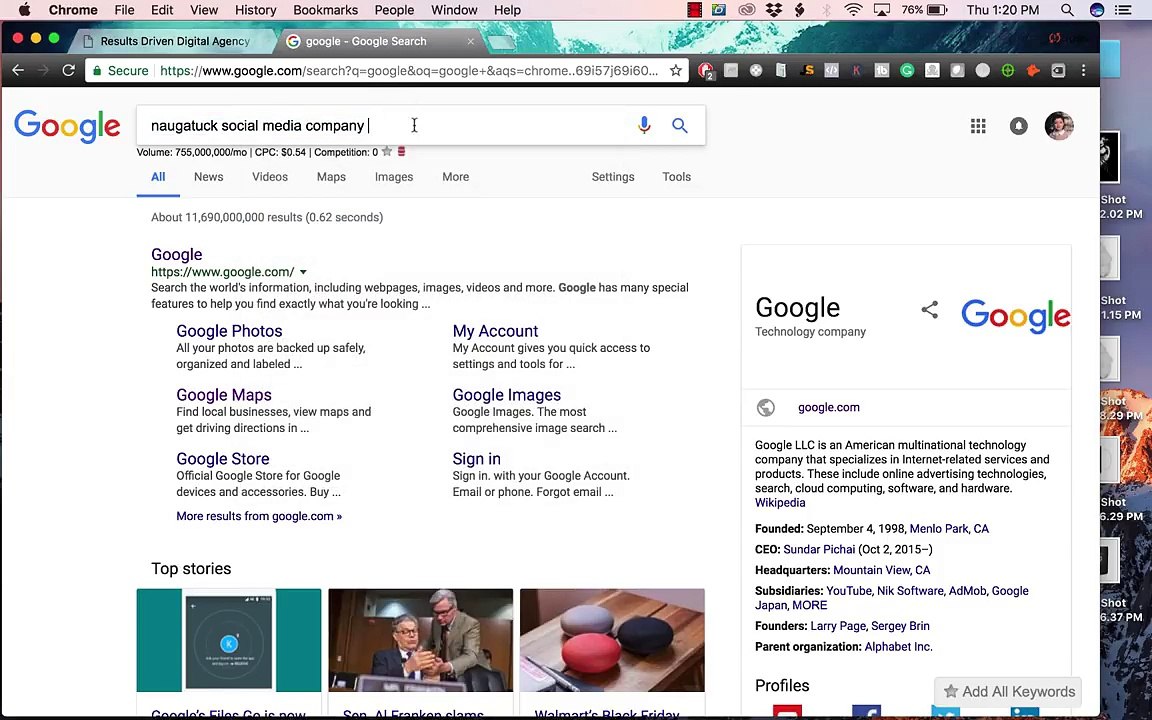This screenshot has height=720, width=1152.
Task: Open Sundar Pichai link
Action: (x=819, y=549)
